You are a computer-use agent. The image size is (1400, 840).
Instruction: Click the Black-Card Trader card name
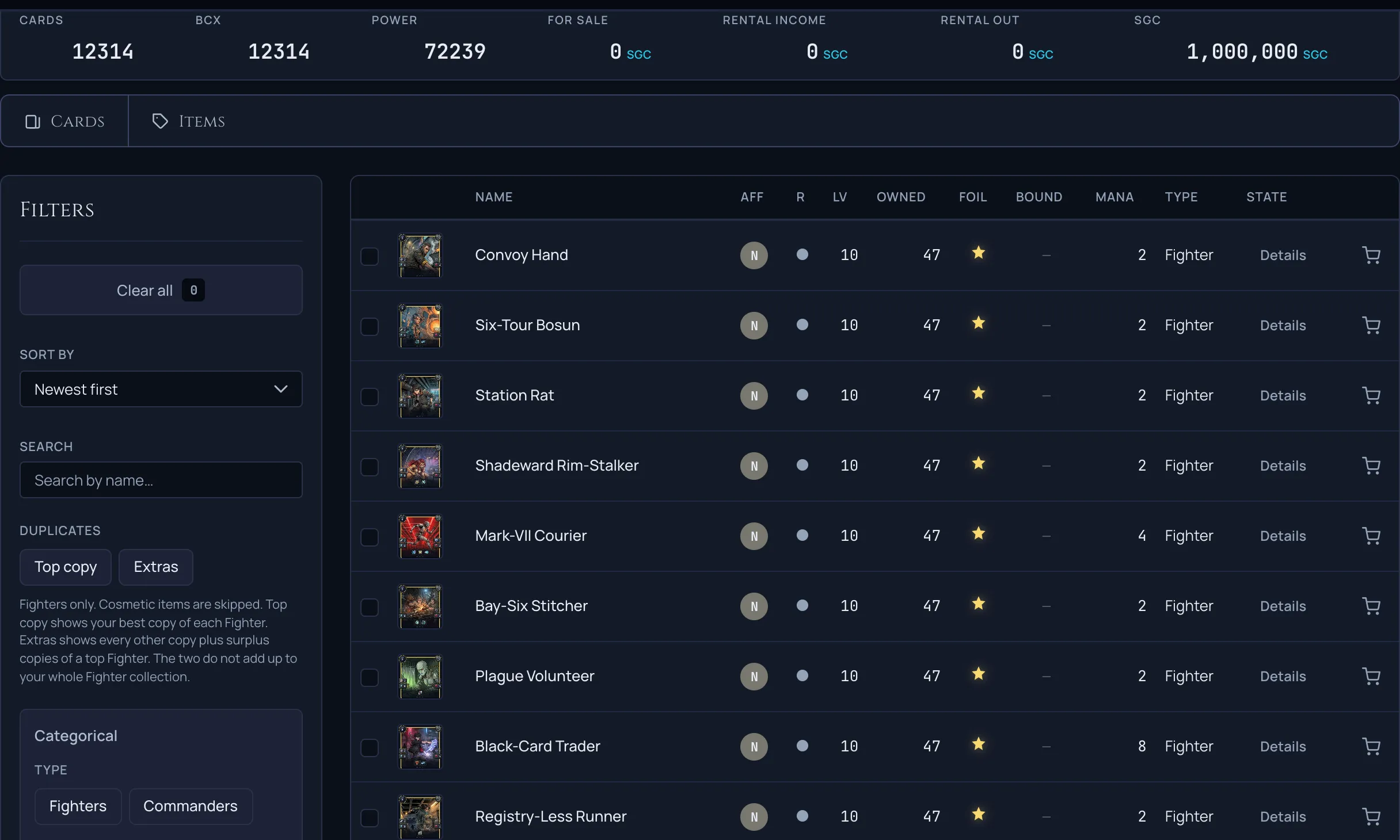[x=538, y=746]
